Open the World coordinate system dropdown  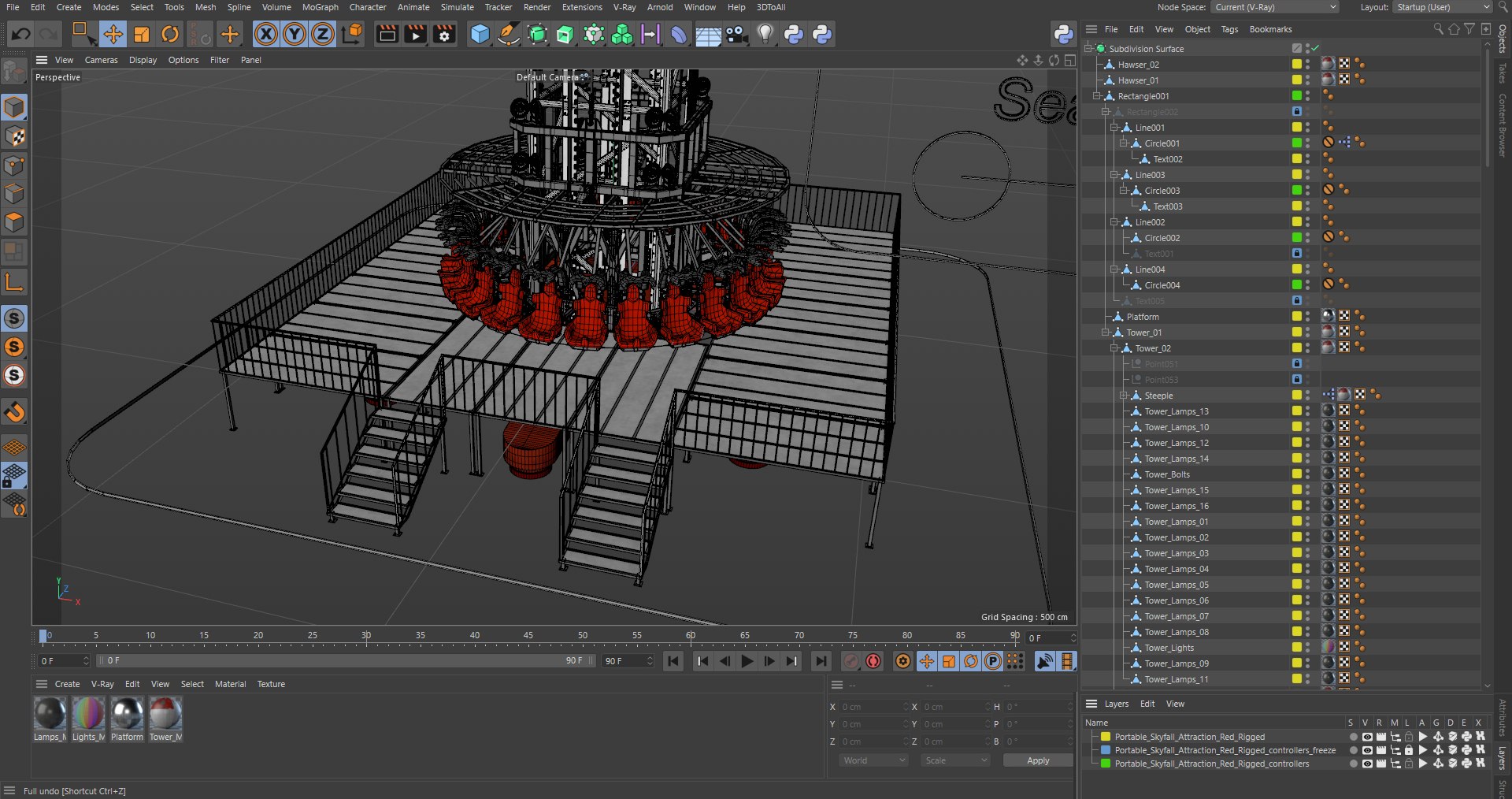pyautogui.click(x=873, y=760)
